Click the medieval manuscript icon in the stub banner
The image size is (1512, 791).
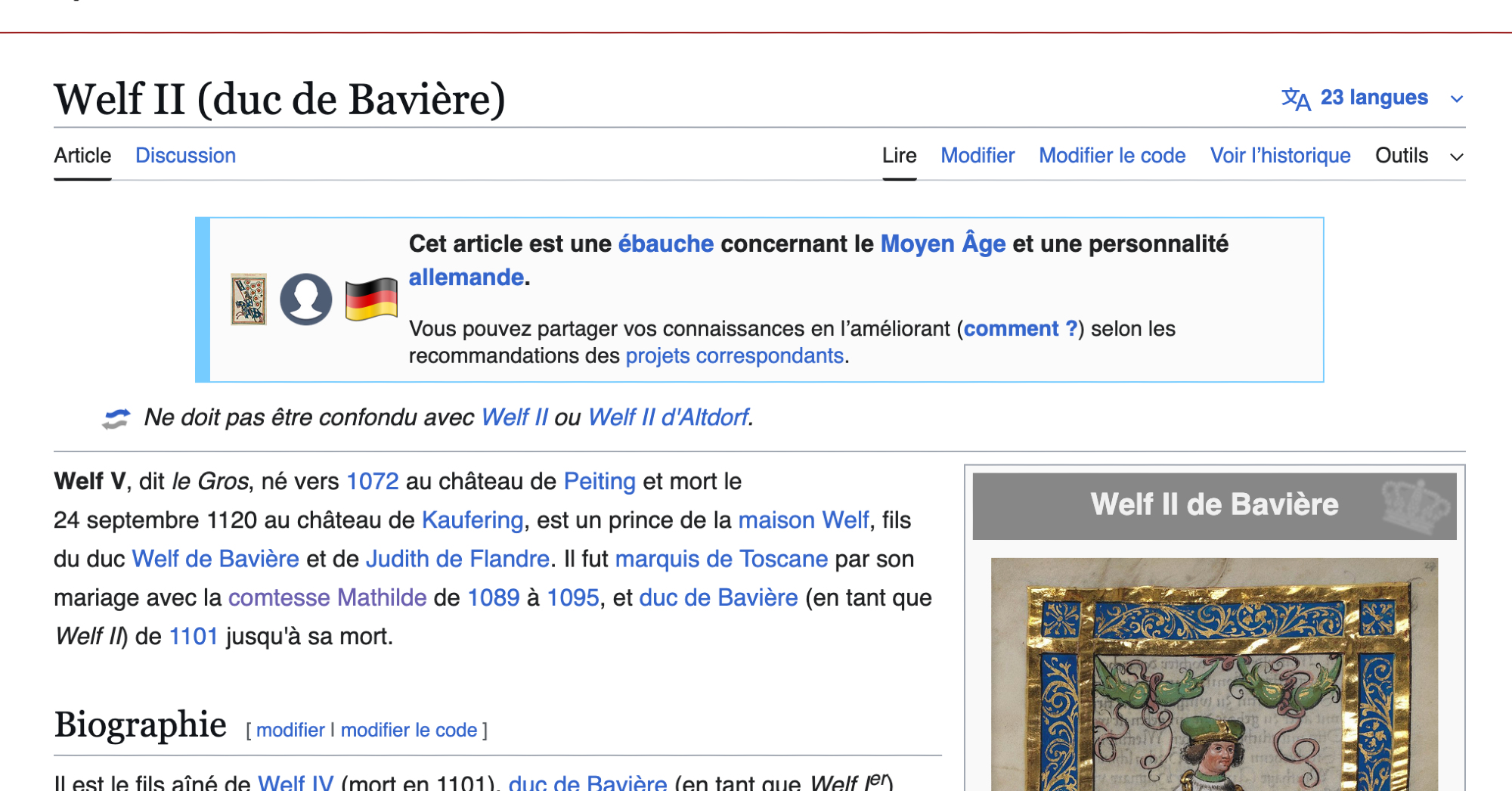pos(249,299)
